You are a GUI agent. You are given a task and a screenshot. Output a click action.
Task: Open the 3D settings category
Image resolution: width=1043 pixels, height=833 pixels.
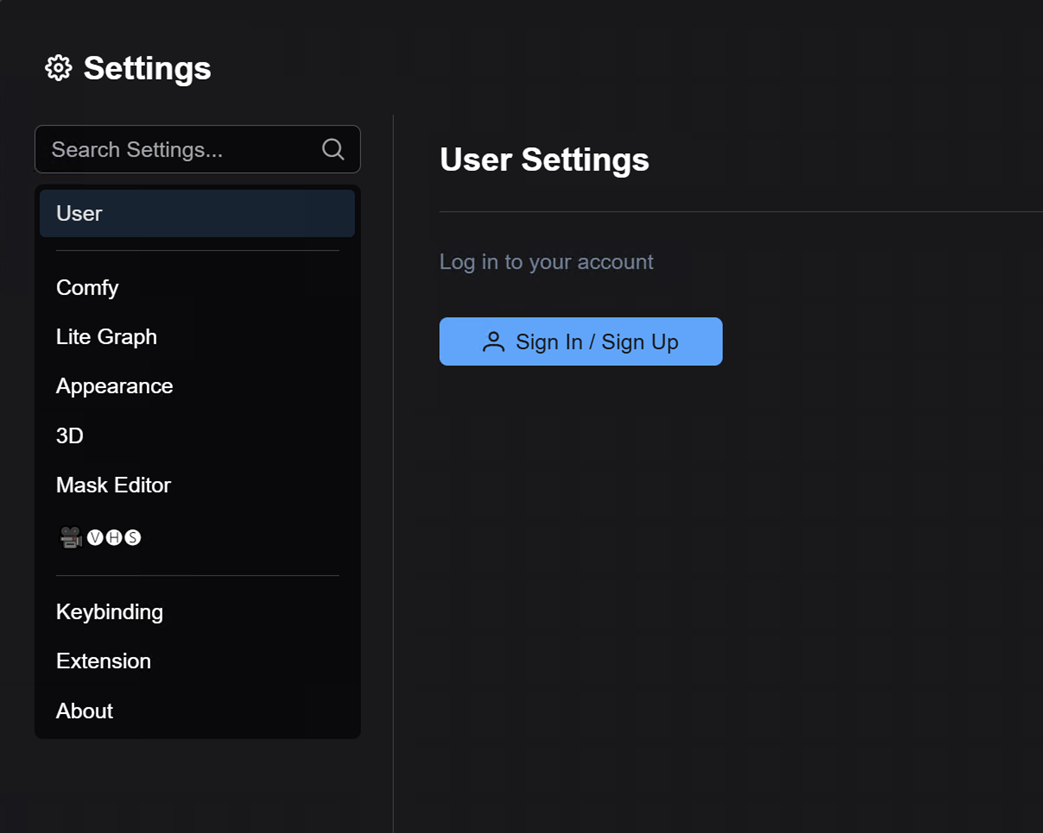point(198,436)
